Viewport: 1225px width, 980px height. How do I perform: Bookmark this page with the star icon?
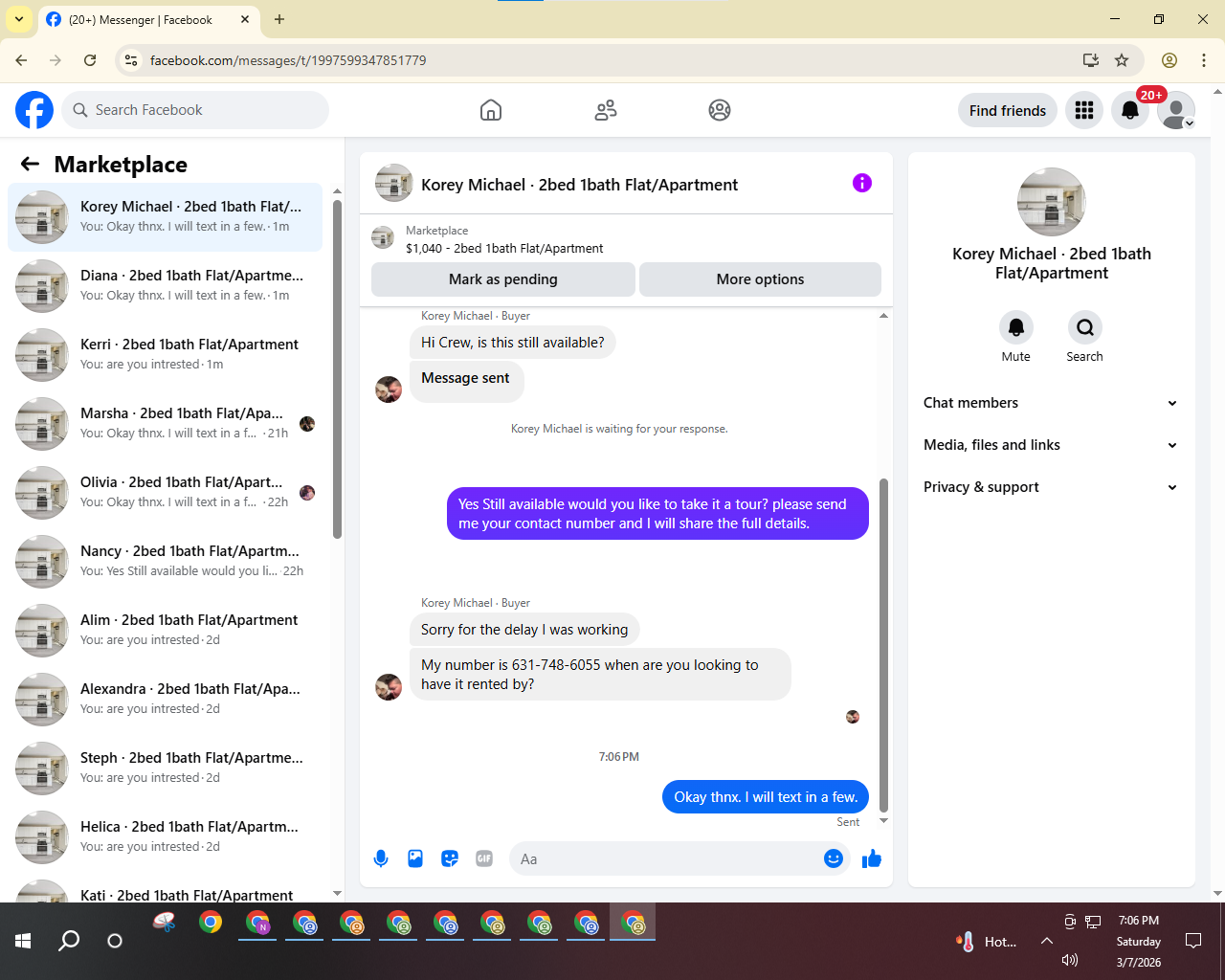coord(1122,60)
